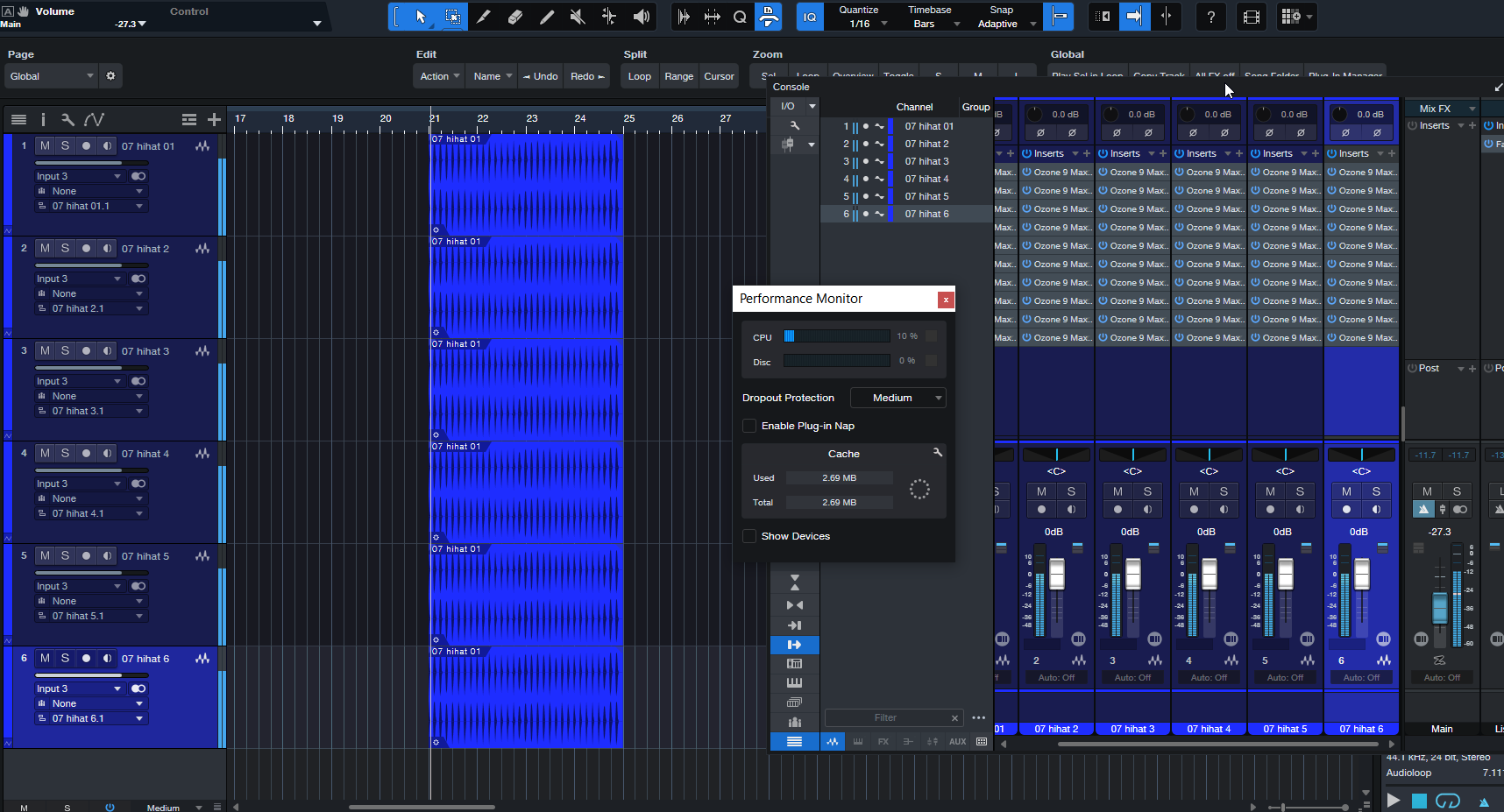Click the console Filter search field
The height and width of the screenshot is (812, 1504).
(885, 717)
